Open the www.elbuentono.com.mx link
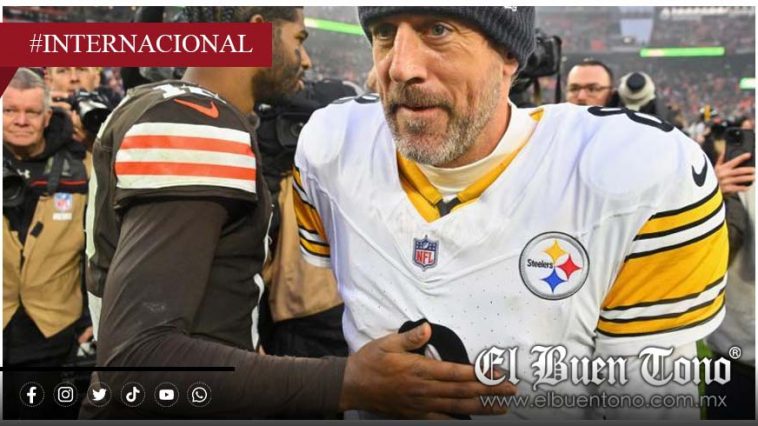The image size is (758, 426). (x=603, y=400)
